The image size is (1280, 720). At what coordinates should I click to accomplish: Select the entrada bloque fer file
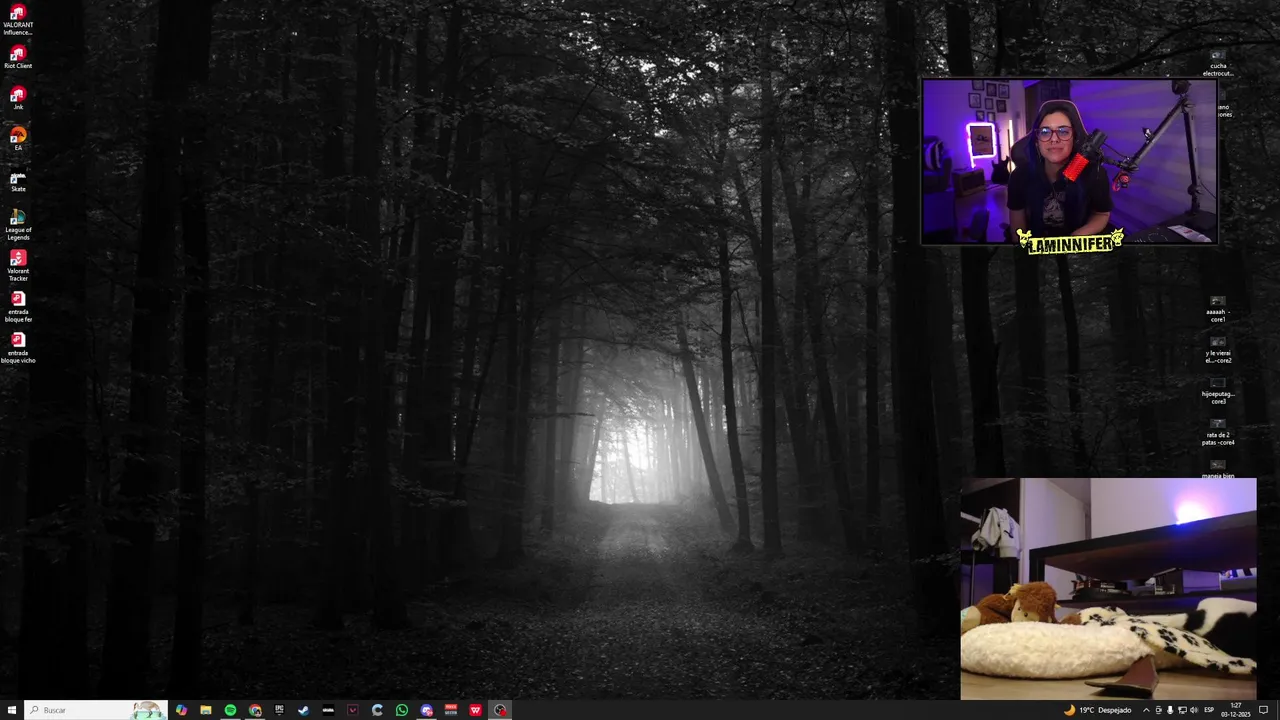point(18,307)
